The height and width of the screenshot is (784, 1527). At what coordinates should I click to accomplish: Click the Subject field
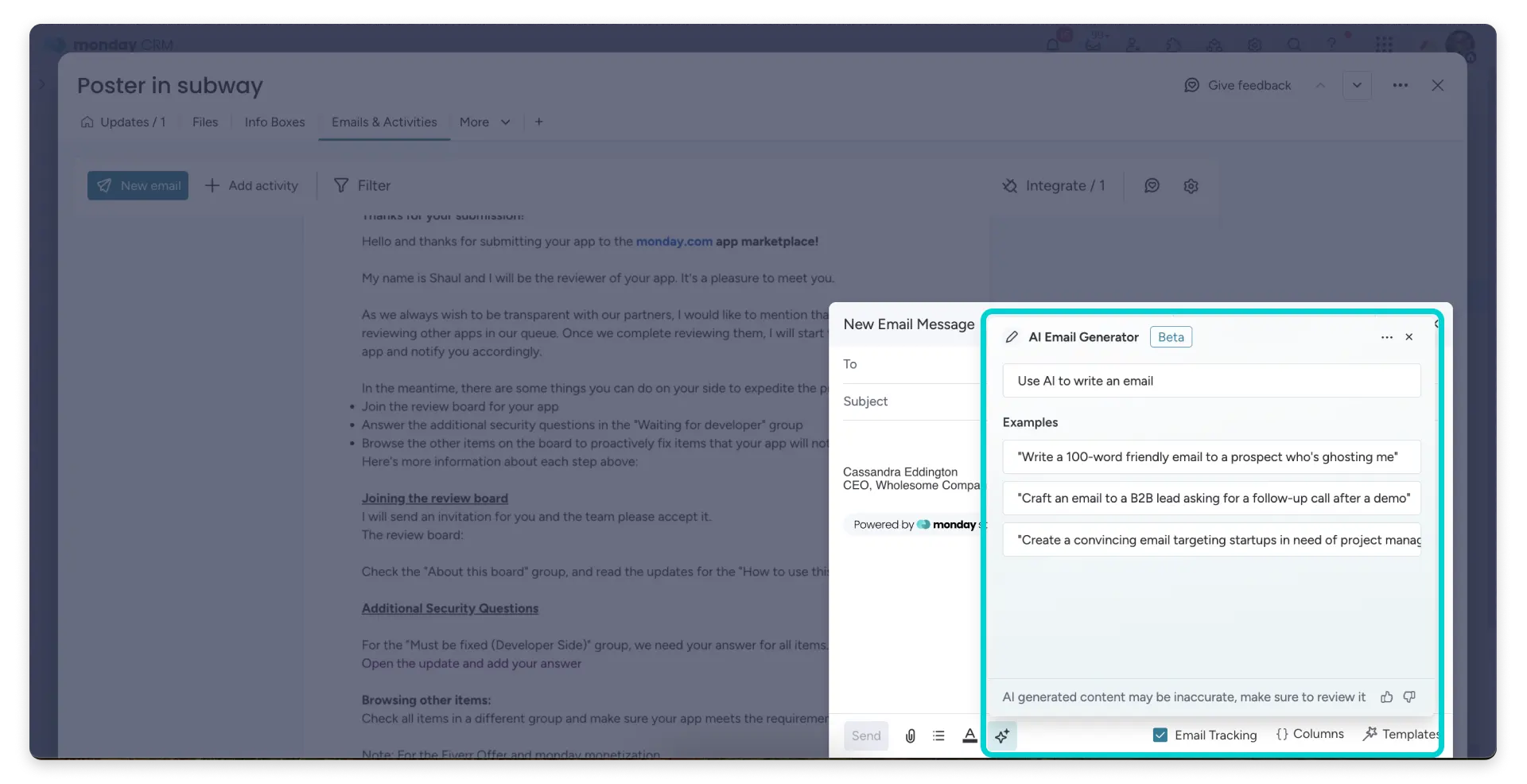(x=911, y=402)
